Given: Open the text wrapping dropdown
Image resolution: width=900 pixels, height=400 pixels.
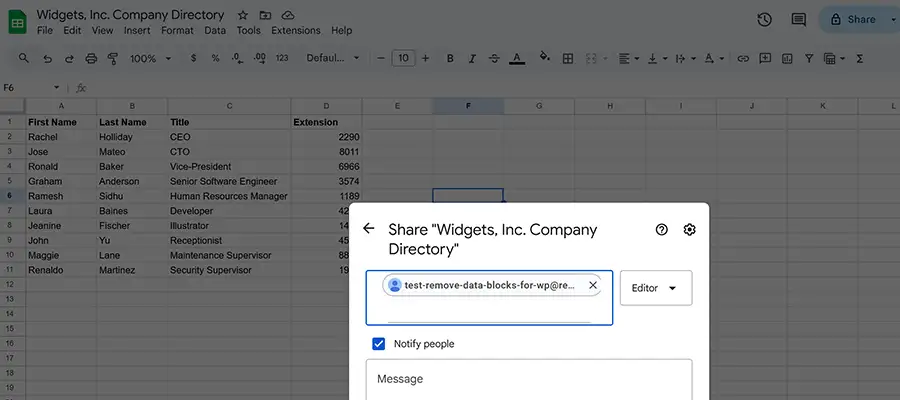Looking at the screenshot, I should point(686,58).
